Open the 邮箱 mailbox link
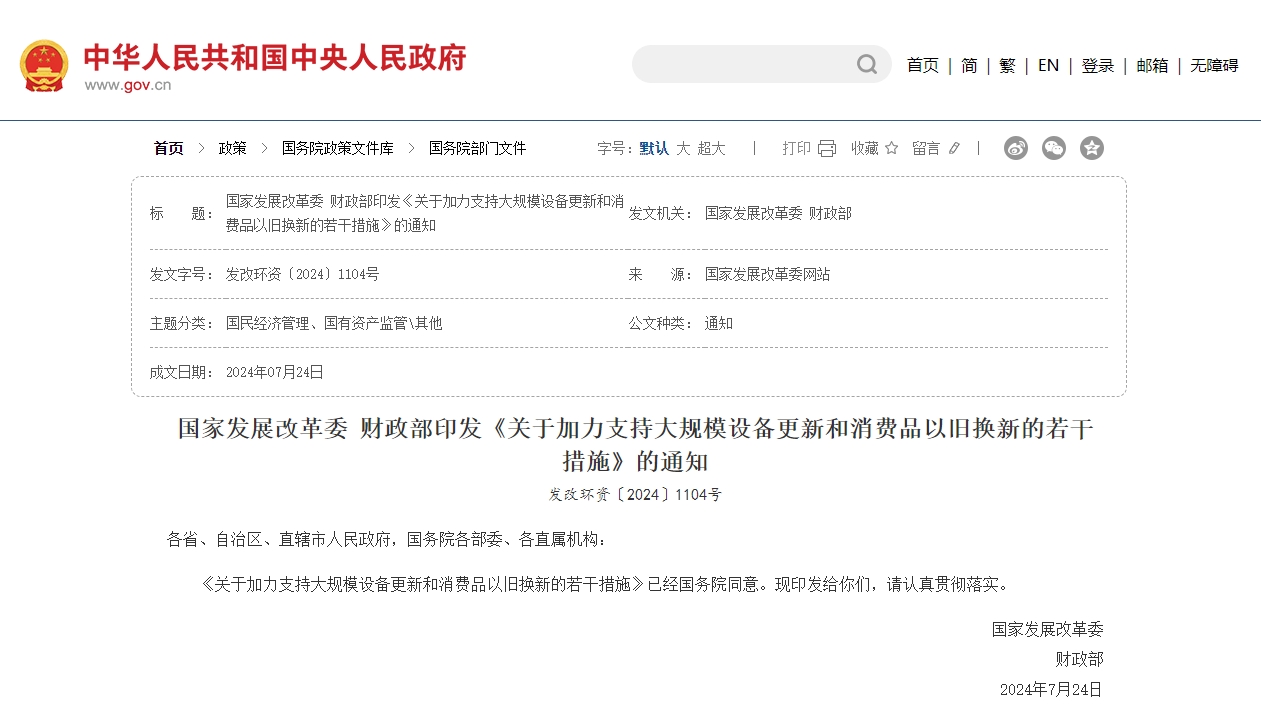This screenshot has height=715, width=1261. pos(1152,65)
